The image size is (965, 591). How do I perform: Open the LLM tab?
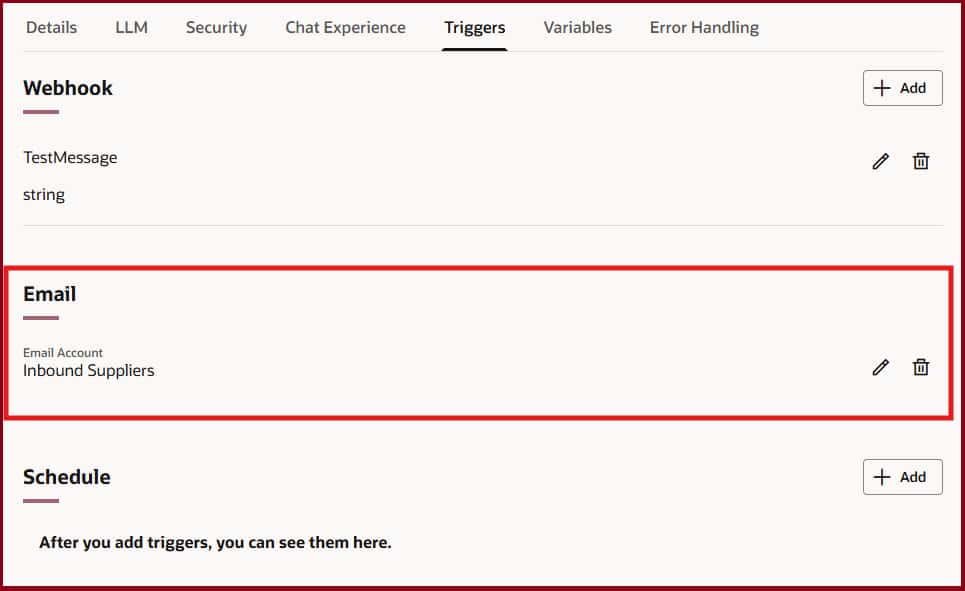(131, 27)
